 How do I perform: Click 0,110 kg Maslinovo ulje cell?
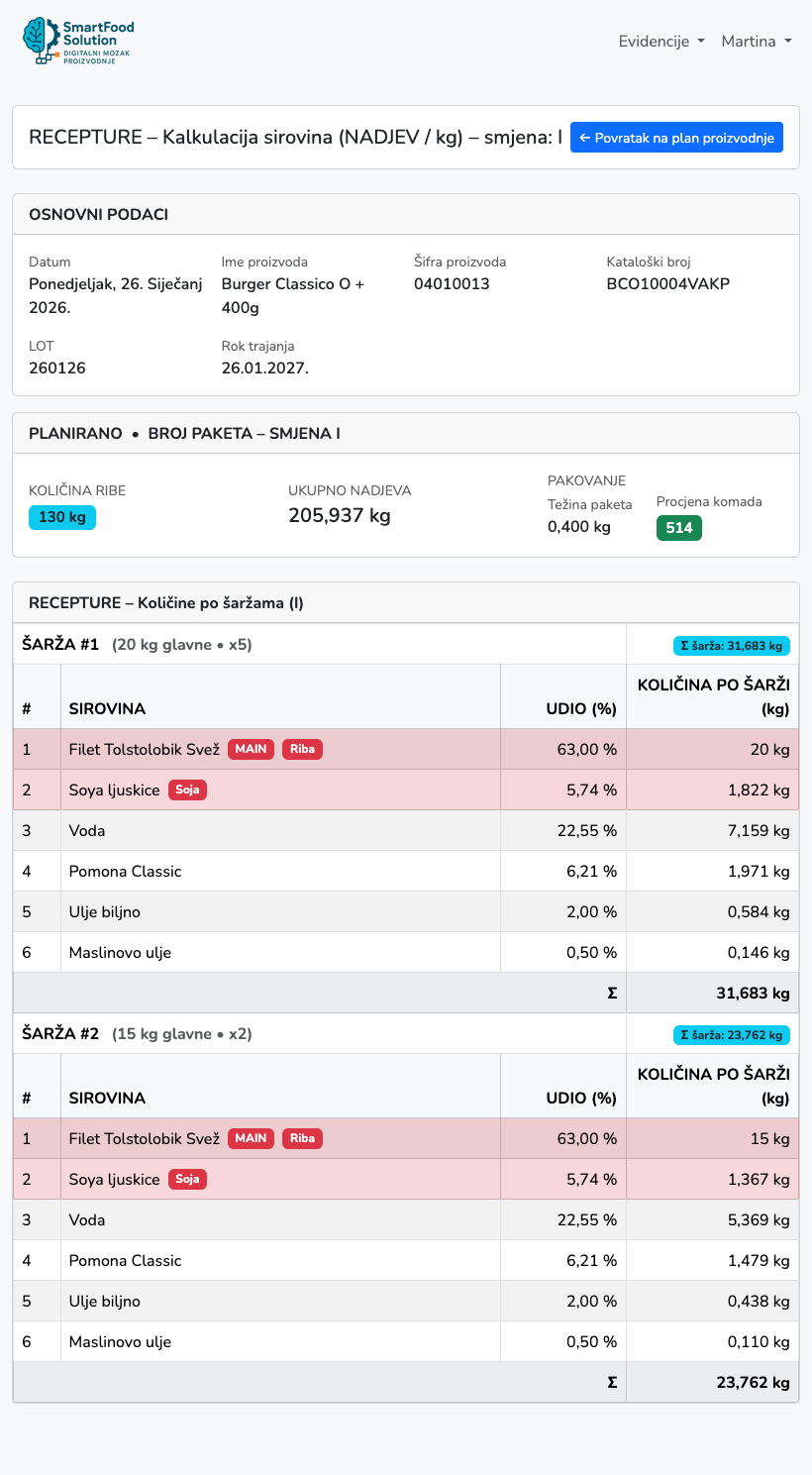coord(713,1341)
